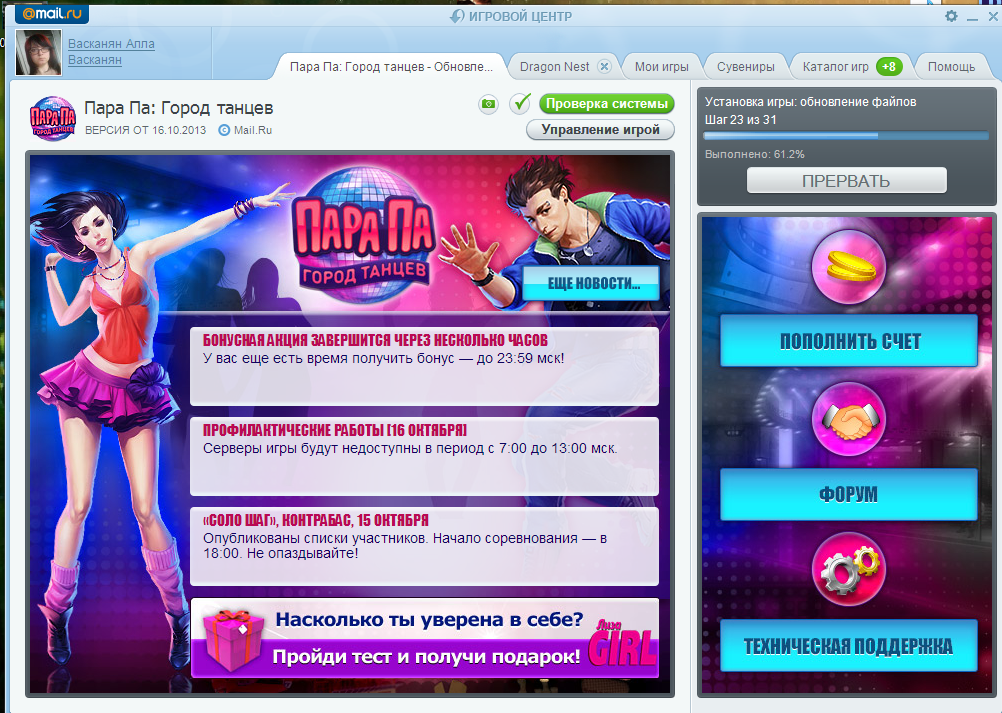Open the «Соло шаг» контрабас news item
The image size is (1002, 713).
point(424,546)
